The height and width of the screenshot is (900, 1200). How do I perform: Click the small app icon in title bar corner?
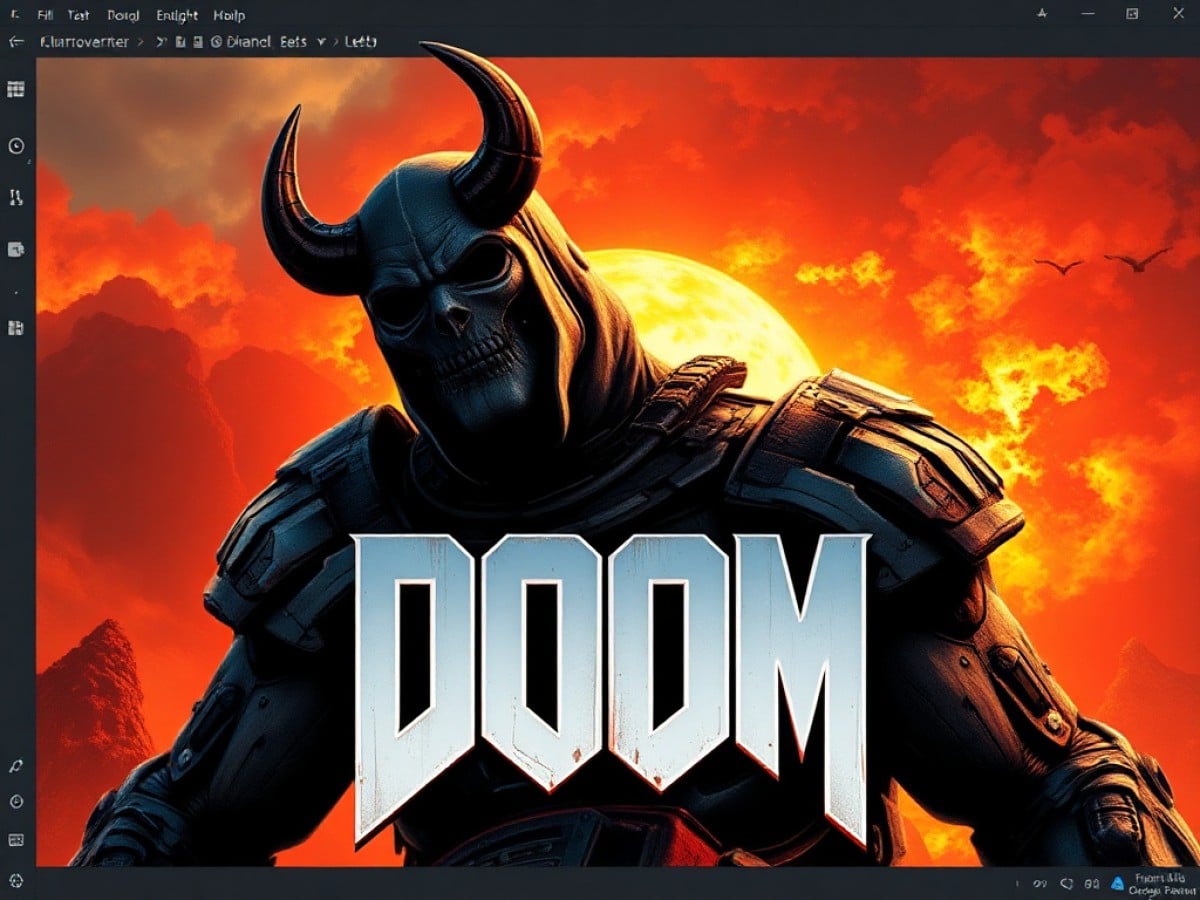click(14, 15)
